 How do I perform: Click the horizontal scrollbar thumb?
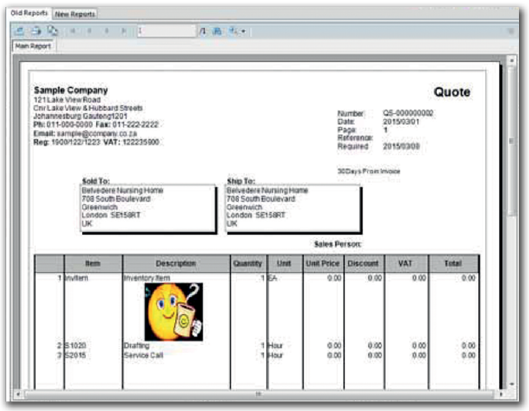pyautogui.click(x=258, y=394)
